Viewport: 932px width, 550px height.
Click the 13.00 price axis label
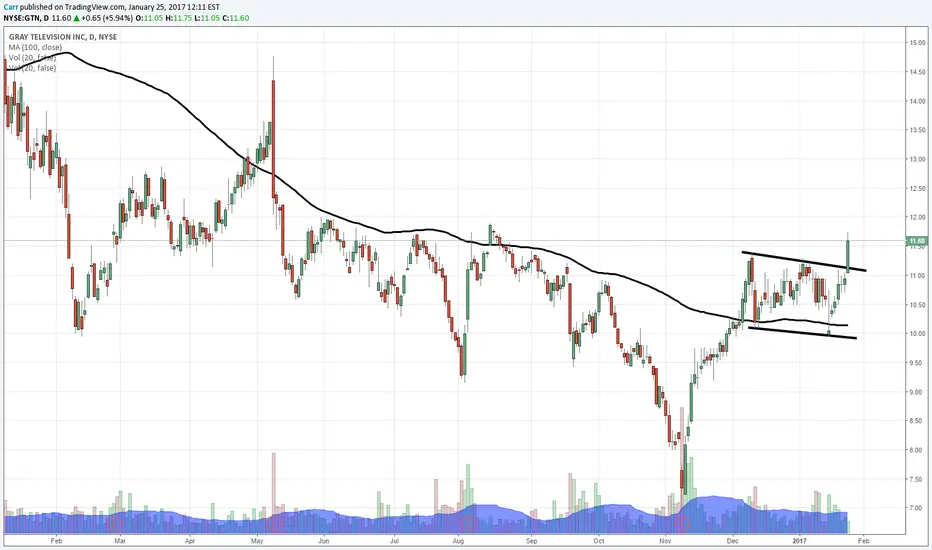(x=917, y=159)
